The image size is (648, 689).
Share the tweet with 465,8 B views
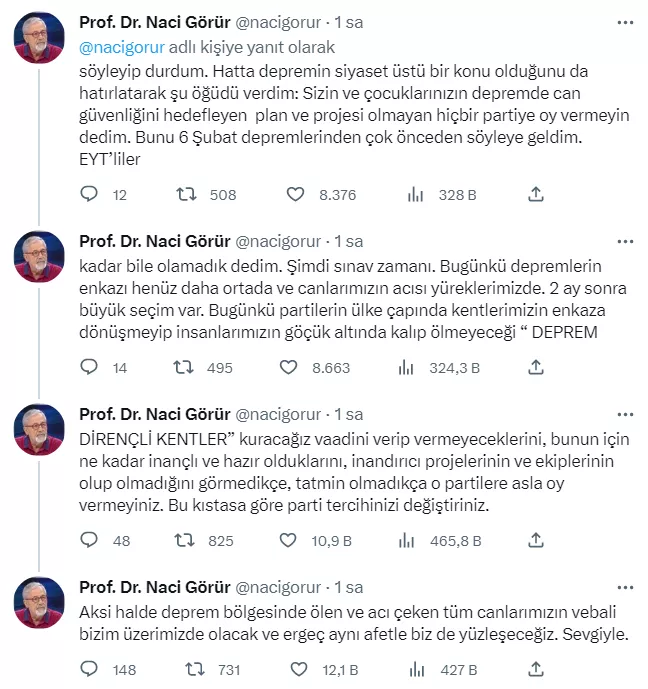click(x=535, y=541)
